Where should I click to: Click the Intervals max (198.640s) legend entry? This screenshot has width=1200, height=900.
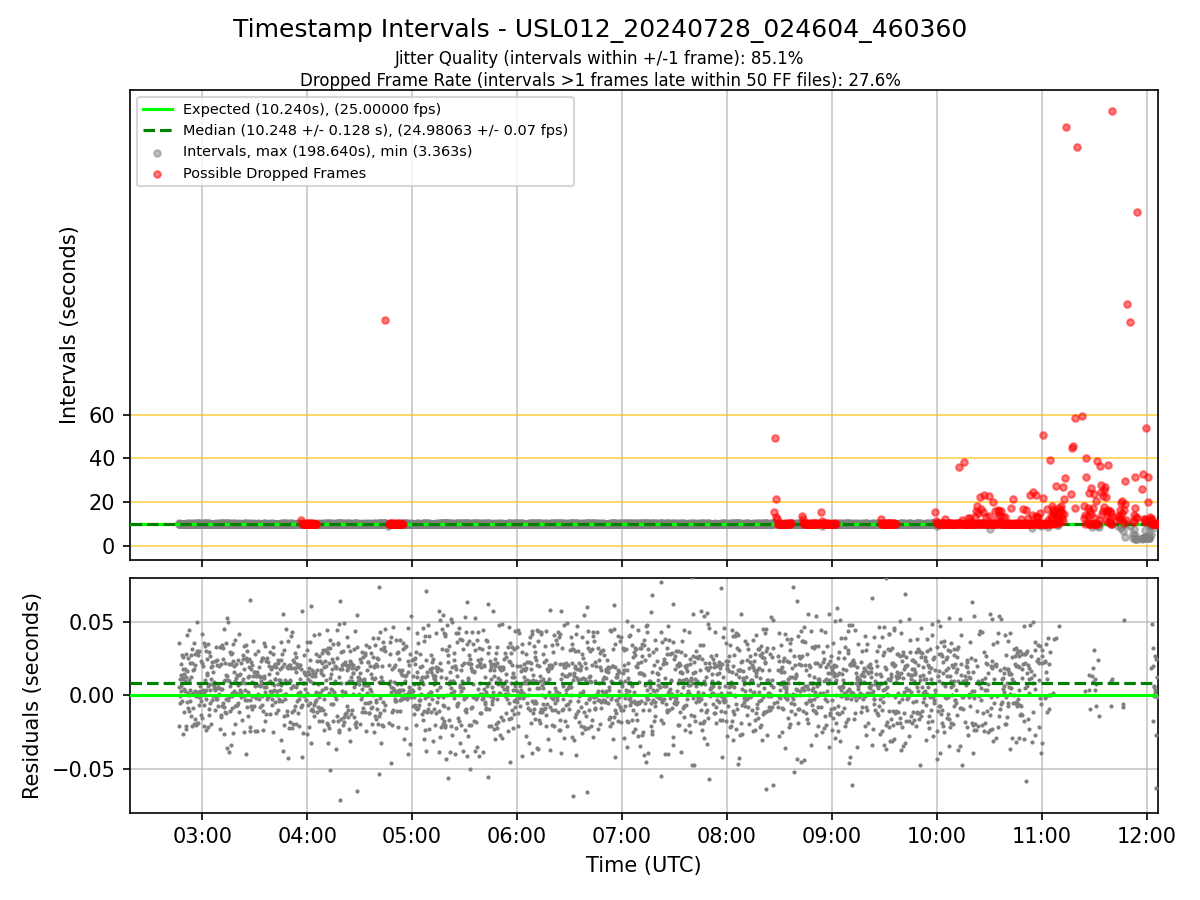click(x=327, y=152)
